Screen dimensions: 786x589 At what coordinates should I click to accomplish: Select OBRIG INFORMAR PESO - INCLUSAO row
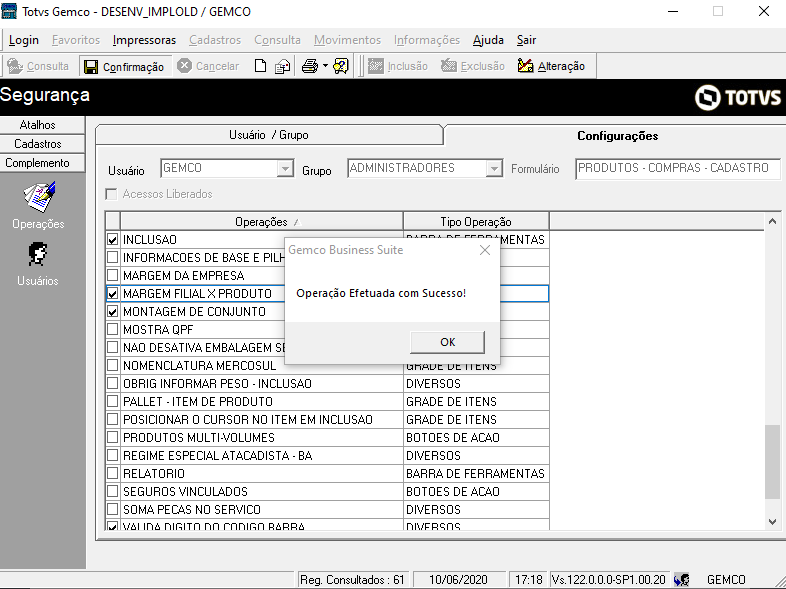tap(328, 383)
